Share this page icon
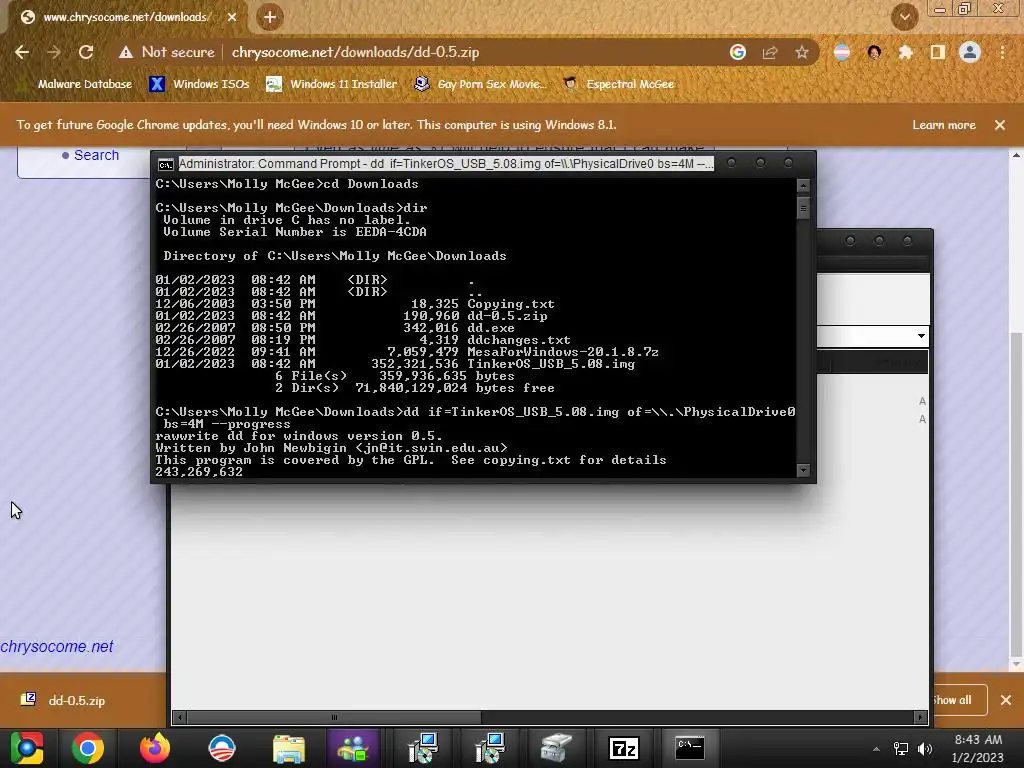This screenshot has width=1024, height=768. click(770, 52)
